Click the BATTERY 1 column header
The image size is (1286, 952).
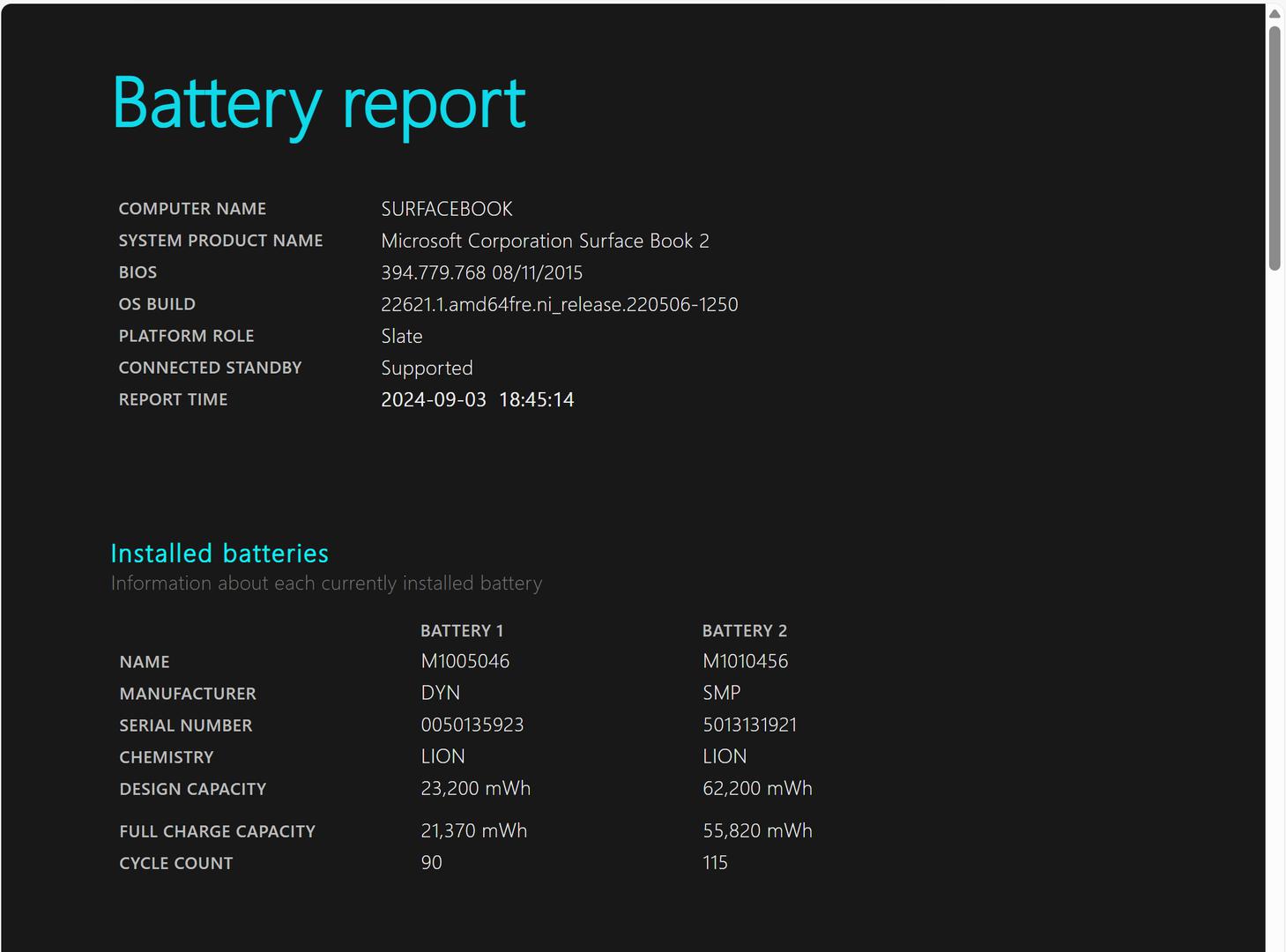pos(462,631)
